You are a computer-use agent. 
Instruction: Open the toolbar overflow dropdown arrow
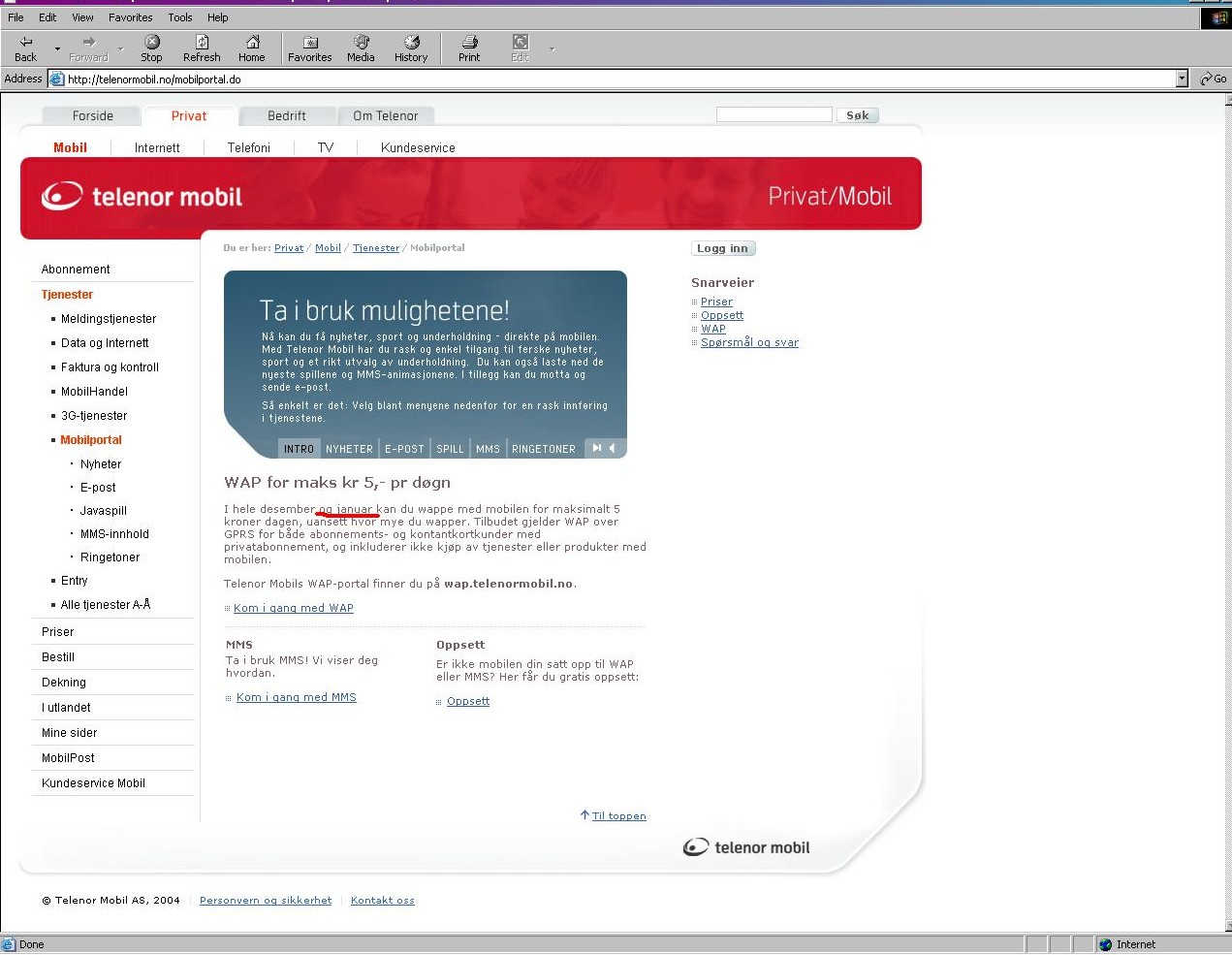point(553,48)
